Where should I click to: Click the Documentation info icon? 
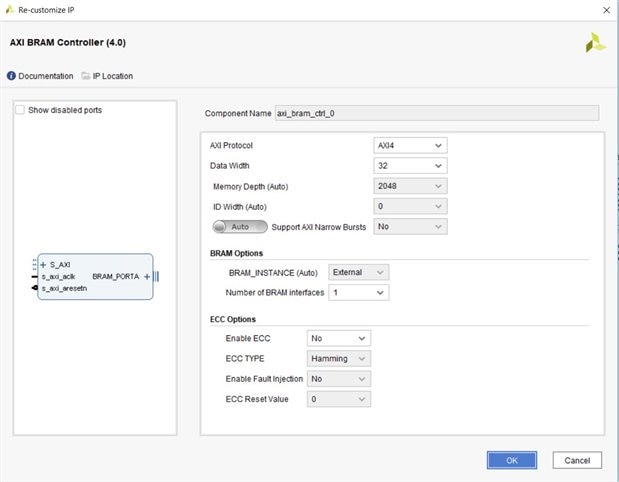tap(12, 76)
